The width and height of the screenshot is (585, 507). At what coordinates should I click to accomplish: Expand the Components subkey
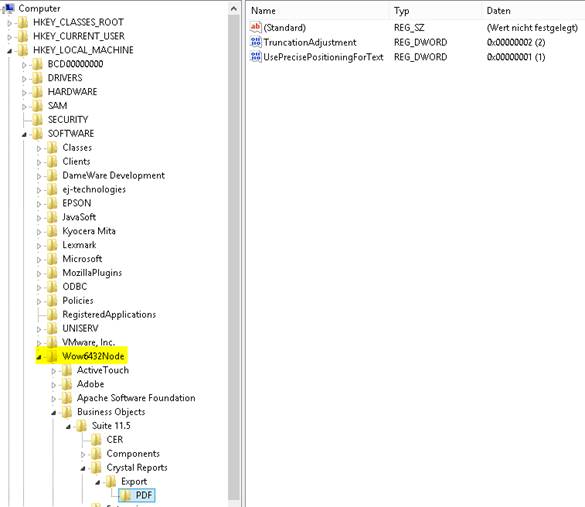tap(83, 454)
